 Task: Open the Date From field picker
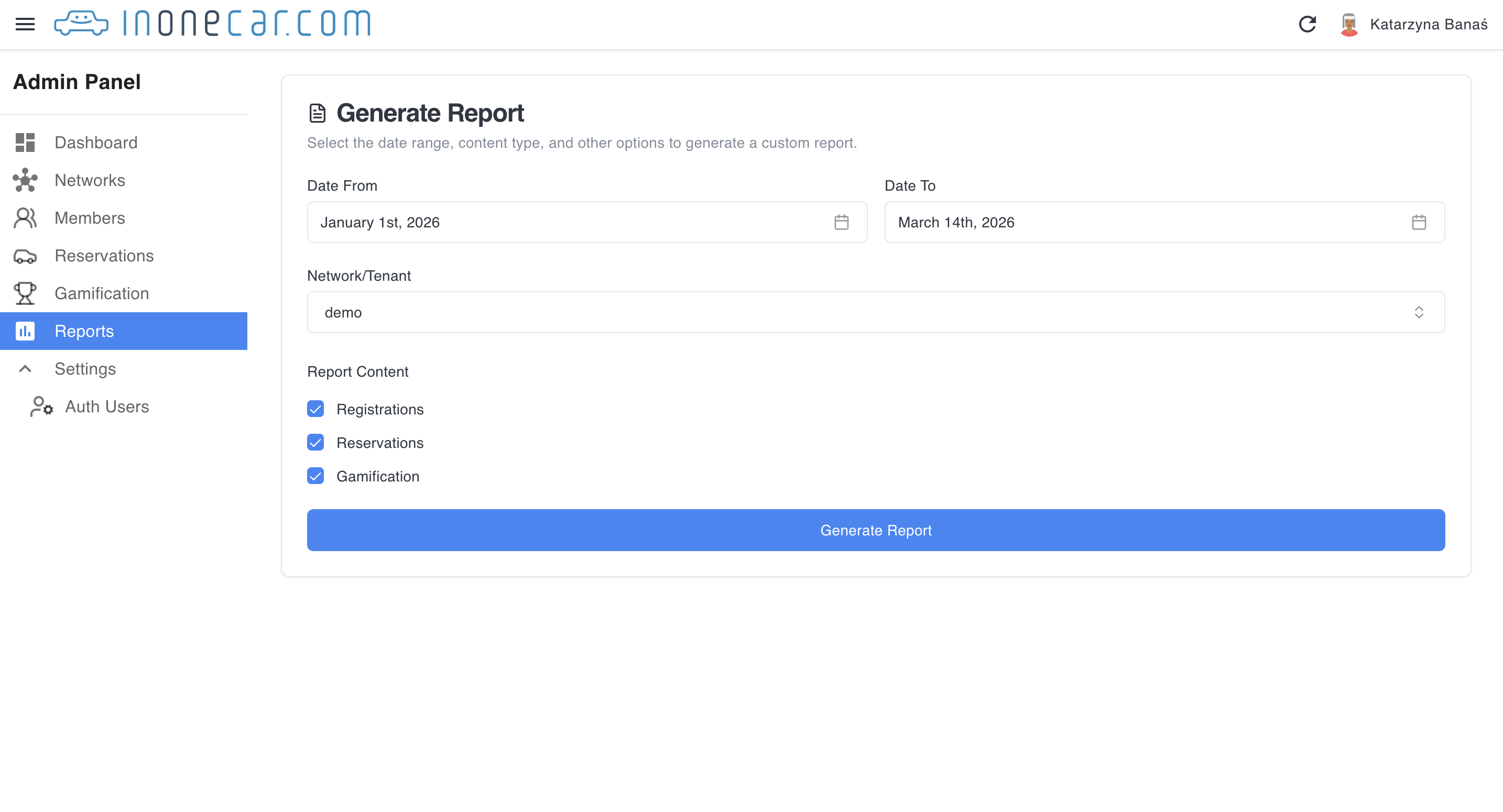(572, 222)
